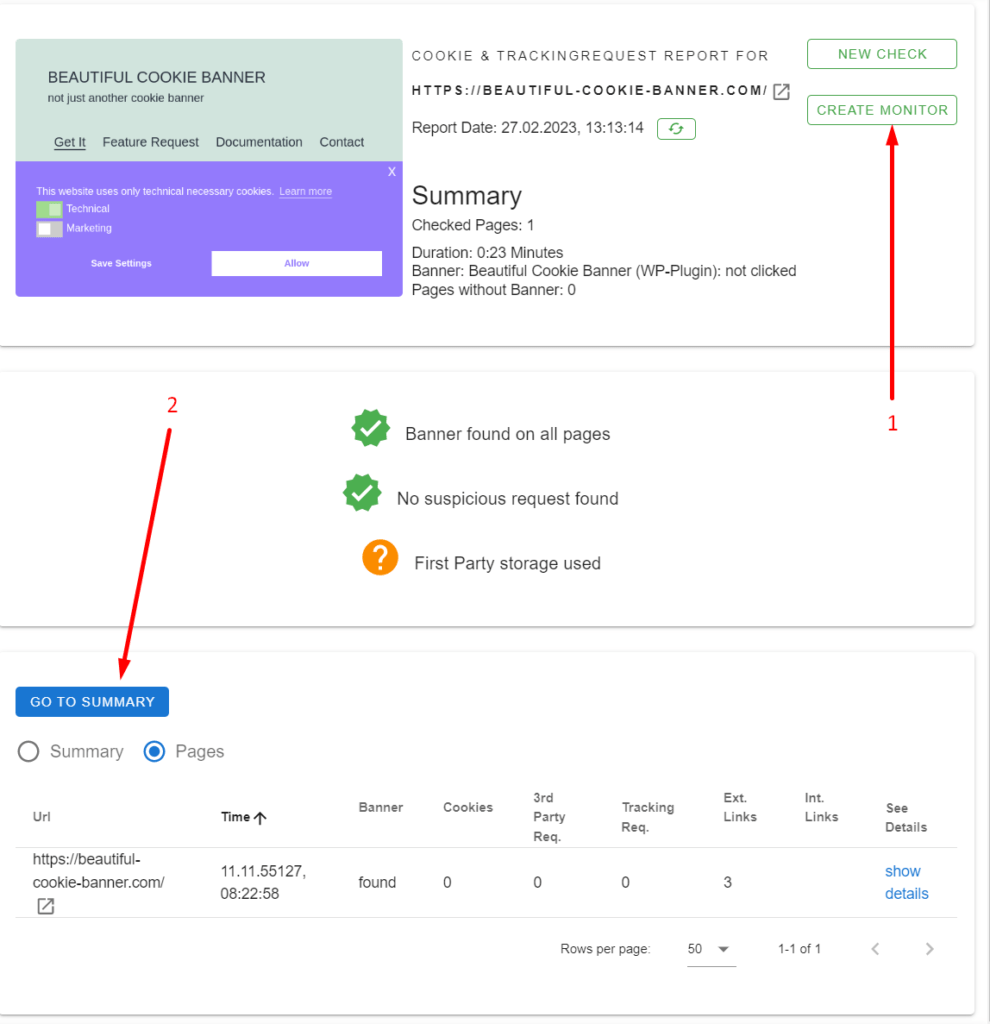This screenshot has height=1024, width=990.
Task: Click green checkmark beside Banner found on all pages
Action: tap(370, 428)
